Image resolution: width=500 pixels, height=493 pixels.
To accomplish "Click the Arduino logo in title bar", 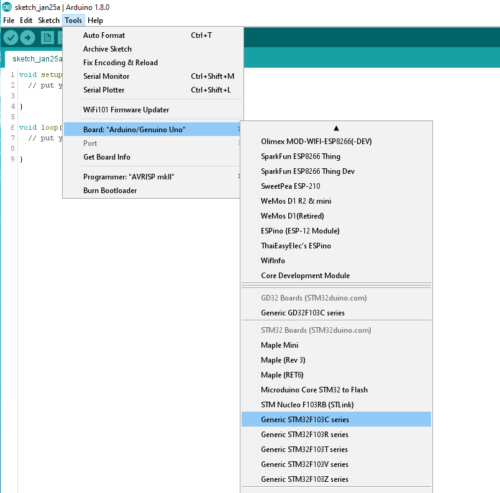I will [7, 7].
